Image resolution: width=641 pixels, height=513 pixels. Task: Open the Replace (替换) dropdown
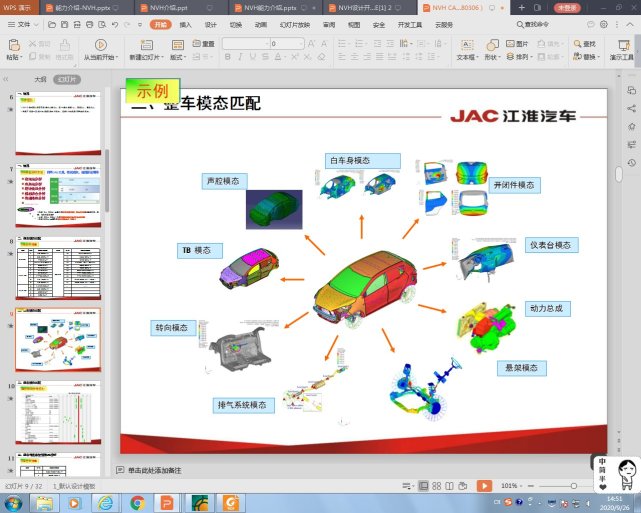pos(587,56)
